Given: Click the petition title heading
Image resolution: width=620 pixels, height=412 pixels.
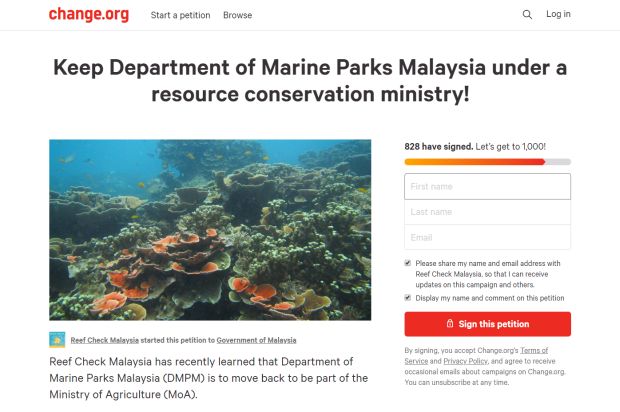Looking at the screenshot, I should 310,81.
